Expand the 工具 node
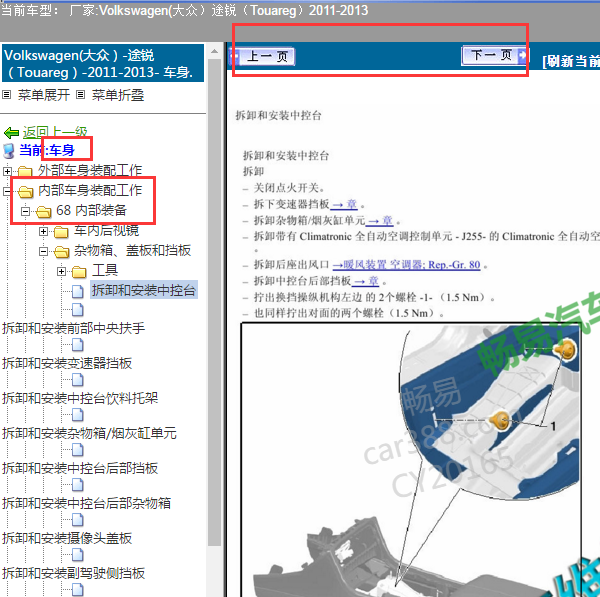The image size is (600, 597). (61, 271)
